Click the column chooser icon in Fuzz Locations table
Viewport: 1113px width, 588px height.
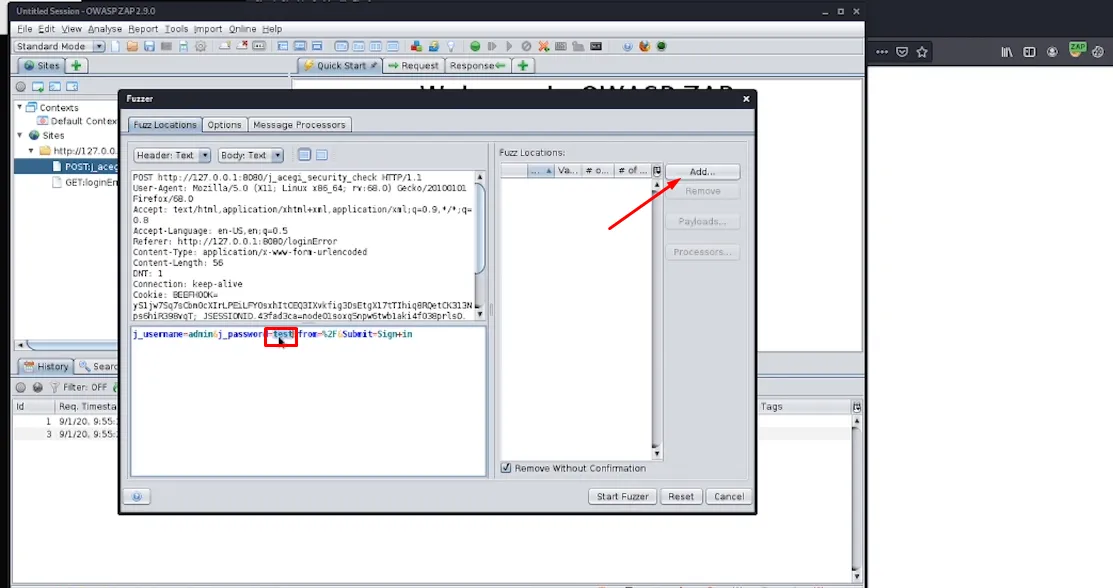point(657,170)
